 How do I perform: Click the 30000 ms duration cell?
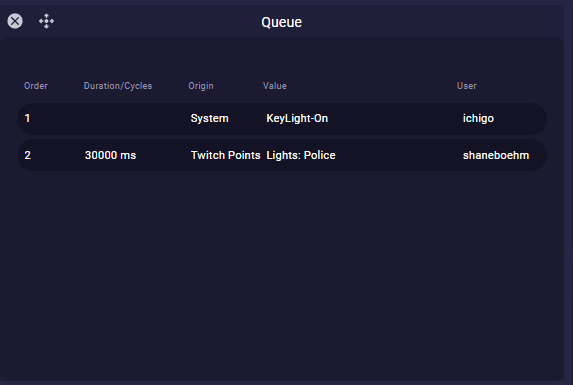[110, 155]
